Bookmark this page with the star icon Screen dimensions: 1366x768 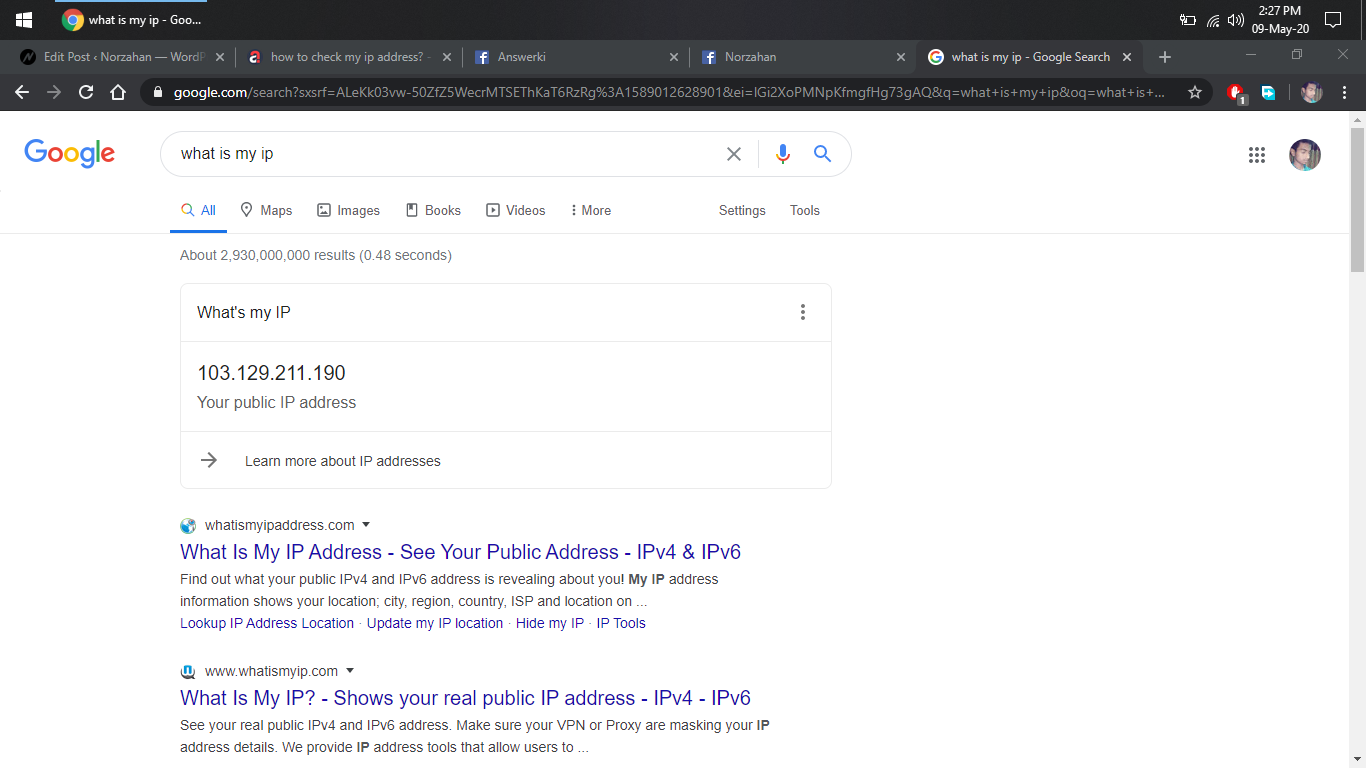(1194, 93)
